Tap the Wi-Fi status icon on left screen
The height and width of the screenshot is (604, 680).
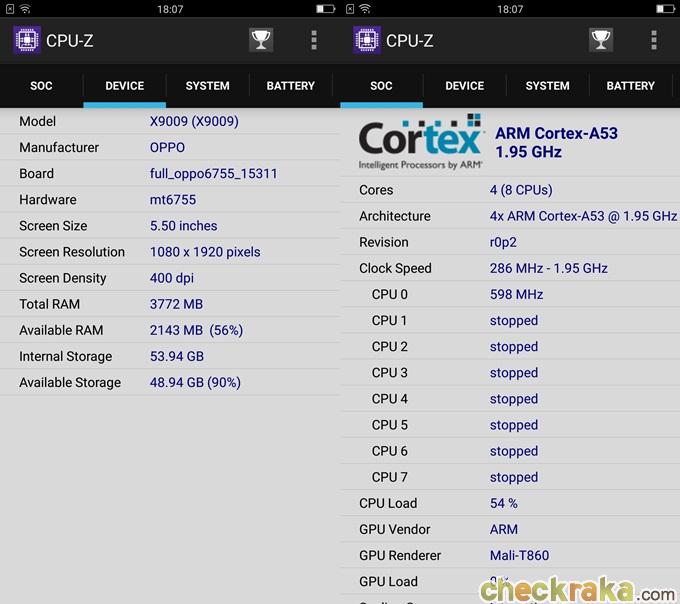(25, 9)
